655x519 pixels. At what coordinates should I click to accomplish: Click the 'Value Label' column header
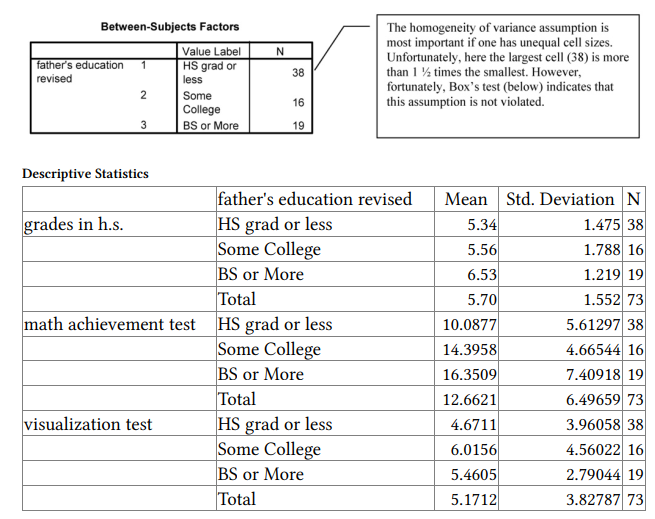point(211,50)
